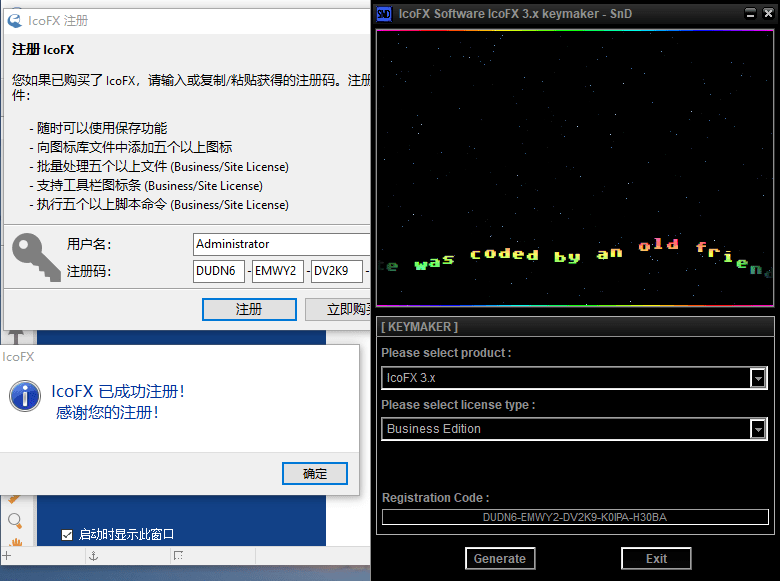Image resolution: width=780 pixels, height=581 pixels.
Task: Click the anchor icon in status bar
Action: pyautogui.click(x=94, y=556)
